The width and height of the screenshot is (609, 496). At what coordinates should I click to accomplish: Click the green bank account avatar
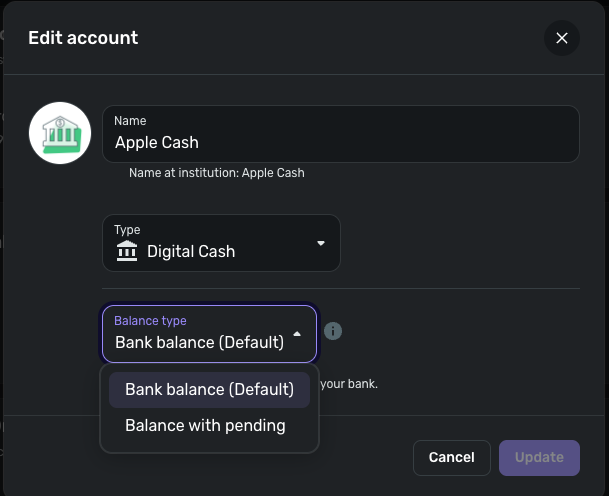point(61,133)
